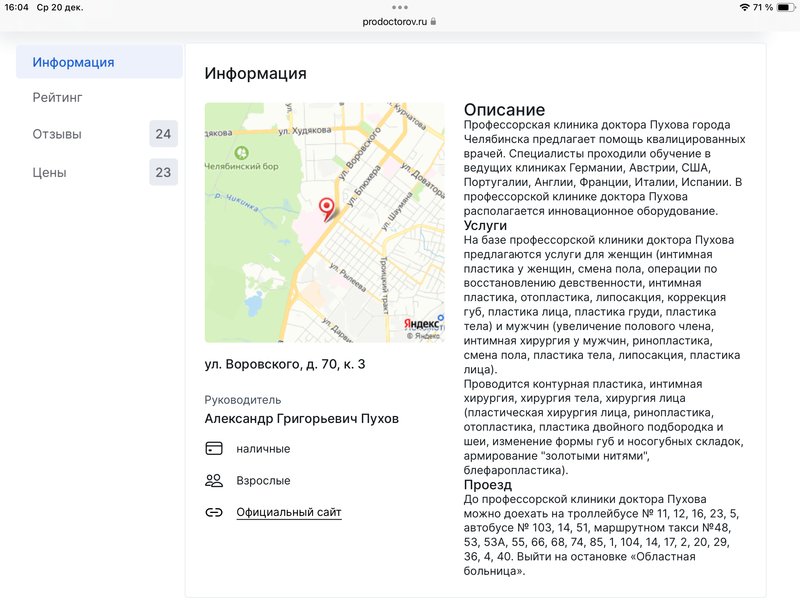Click the Информация page heading

(x=256, y=73)
